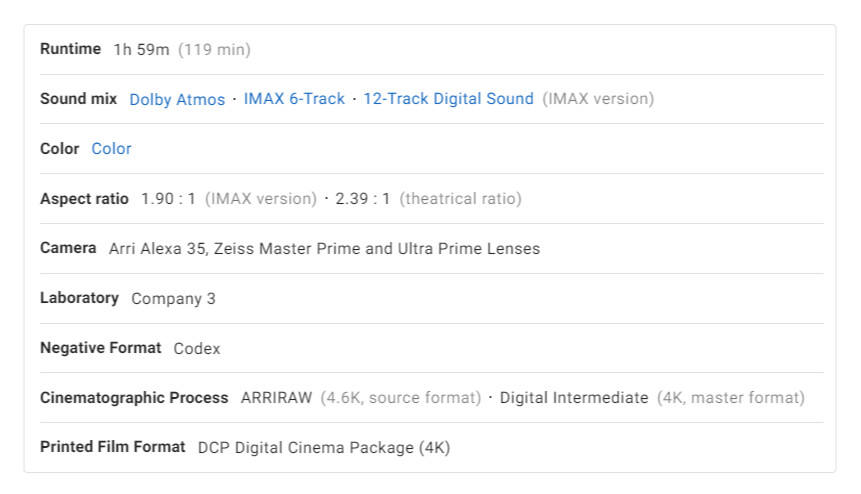
Task: Click the 1h 59m runtime value
Action: [141, 49]
